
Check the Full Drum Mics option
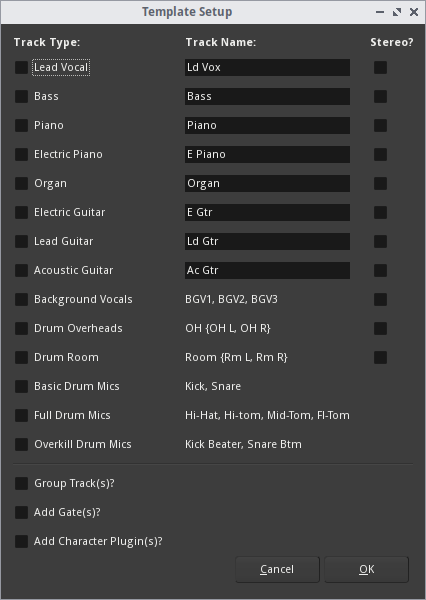[x=21, y=415]
